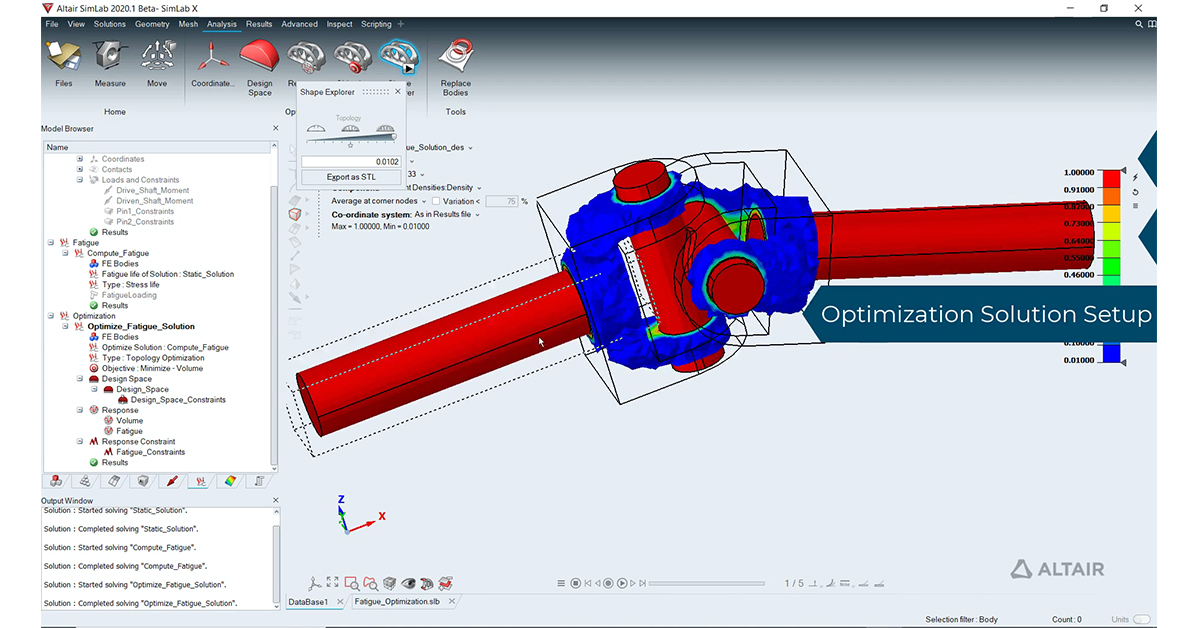Stop the results animation
This screenshot has width=1200, height=628.
pos(575,583)
